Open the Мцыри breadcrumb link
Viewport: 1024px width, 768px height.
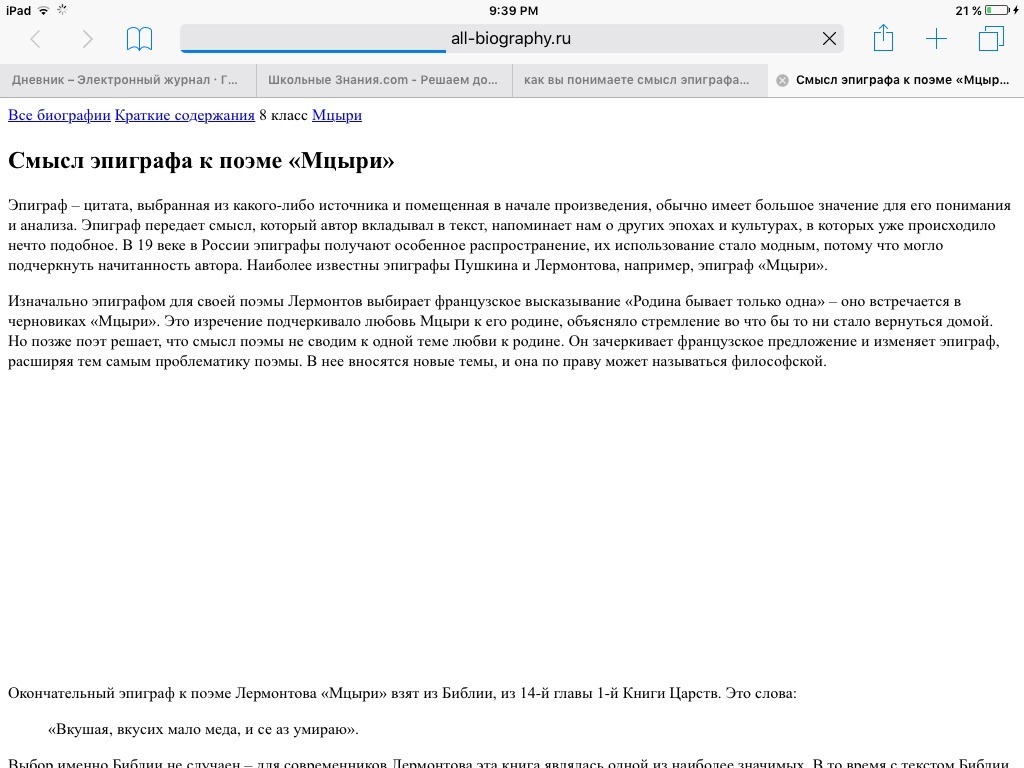tap(337, 115)
